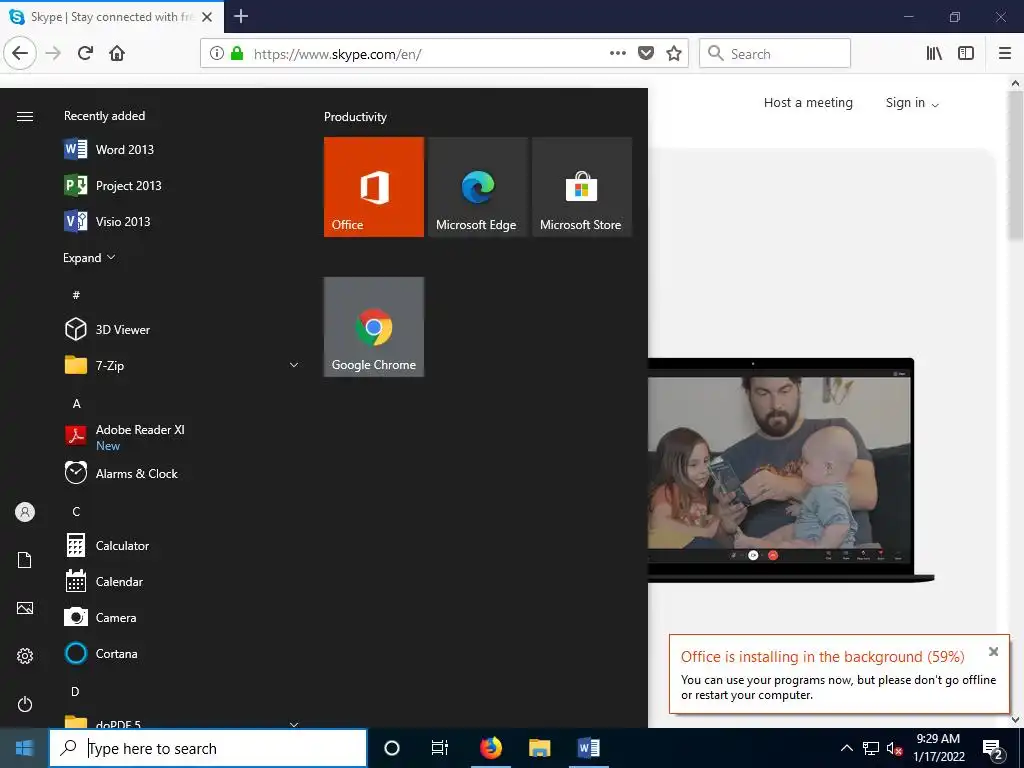Launch Calculator from Start menu

pyautogui.click(x=122, y=545)
